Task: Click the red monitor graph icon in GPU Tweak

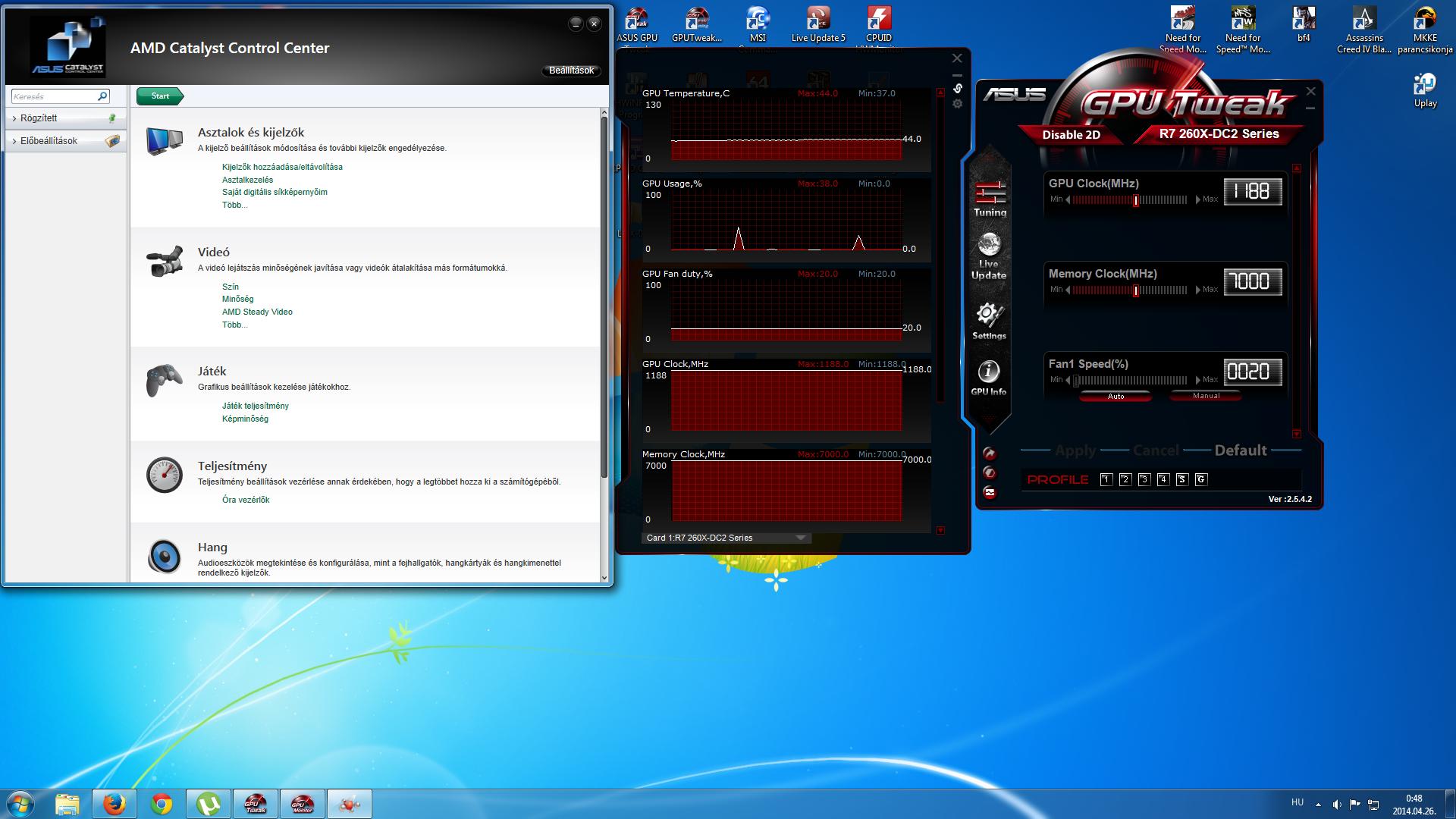Action: (x=989, y=492)
